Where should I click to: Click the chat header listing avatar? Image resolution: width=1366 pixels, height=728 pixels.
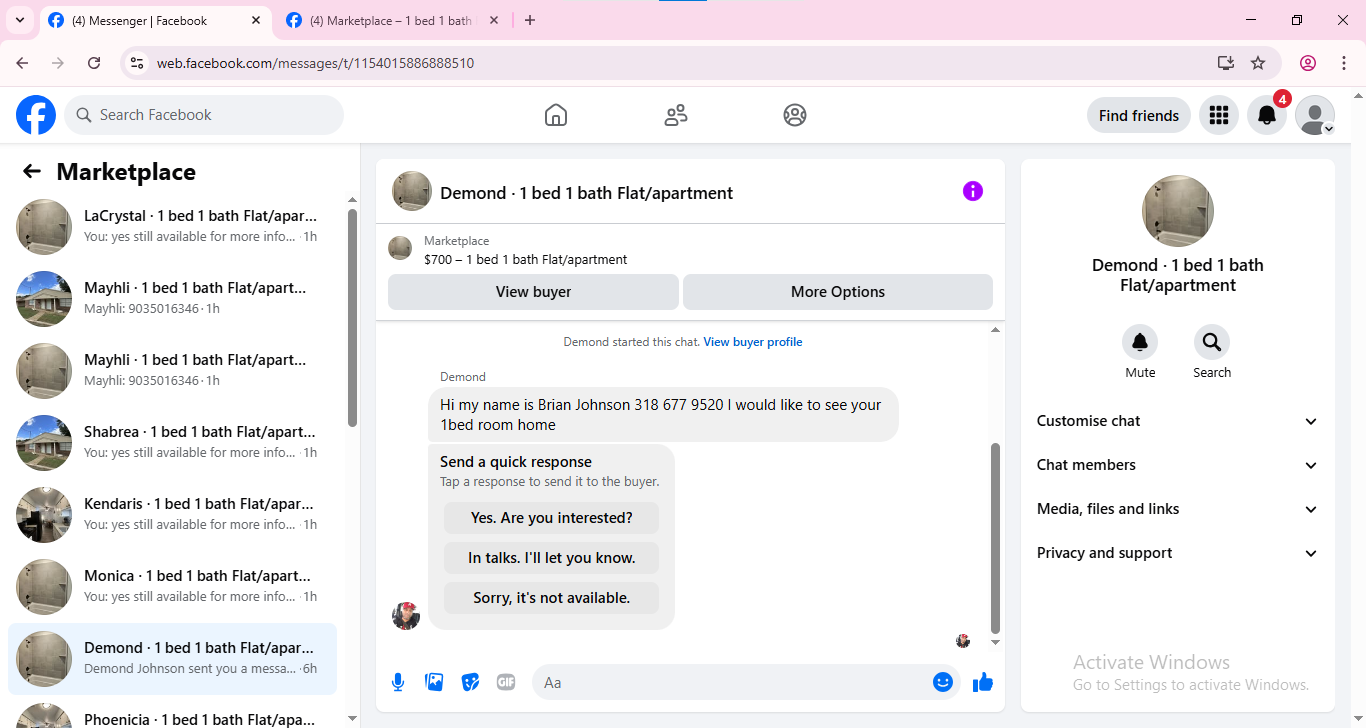pos(412,191)
